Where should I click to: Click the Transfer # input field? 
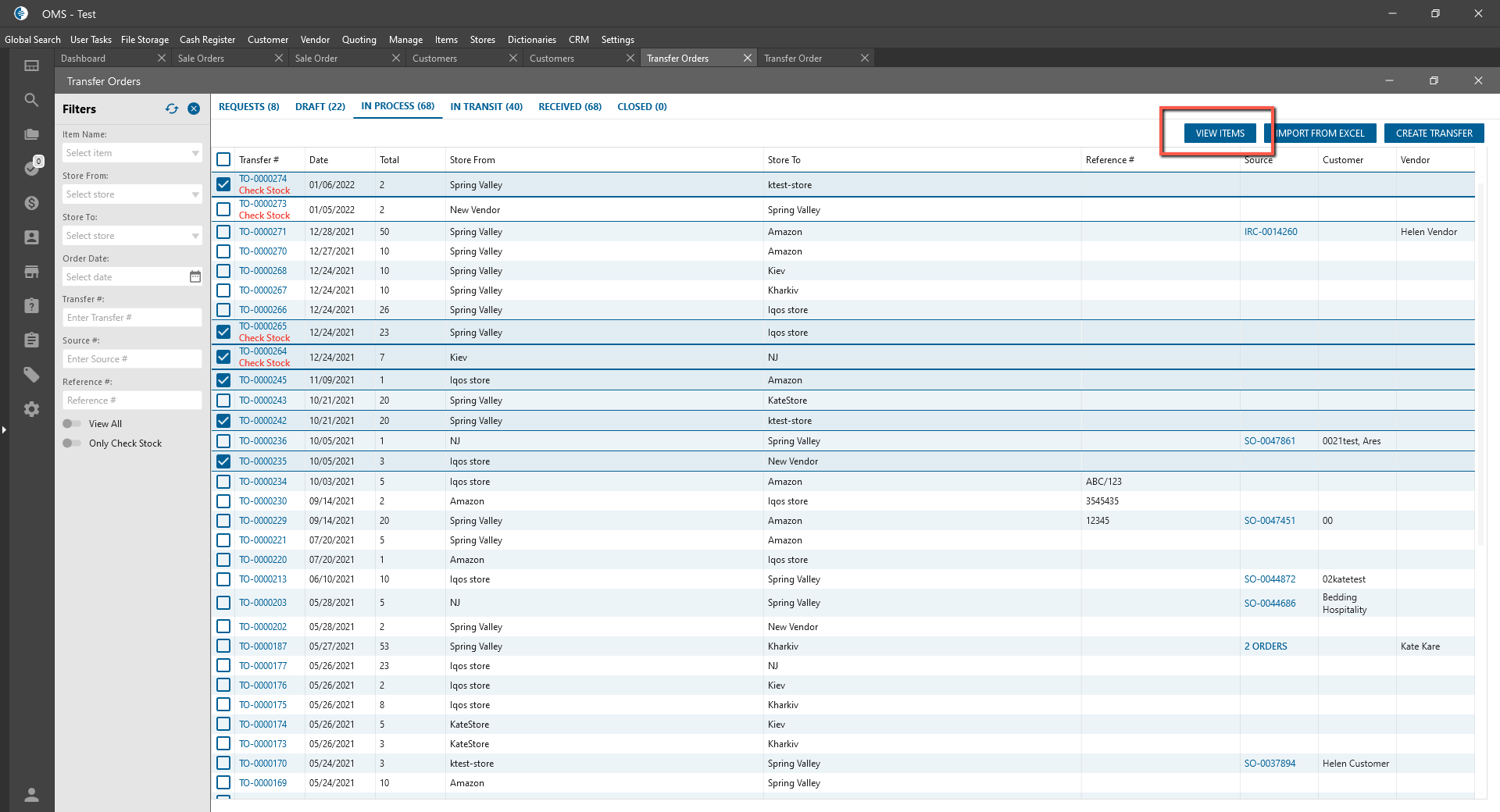(x=131, y=318)
